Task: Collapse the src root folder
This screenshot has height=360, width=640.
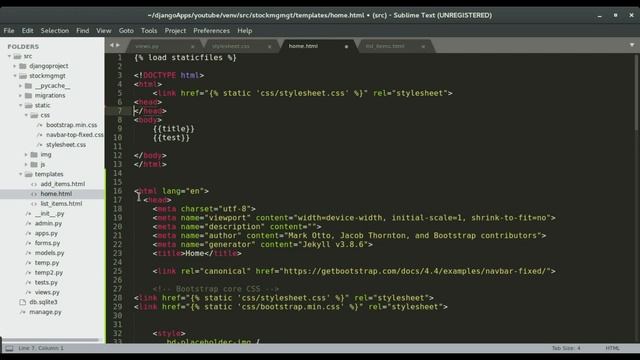Action: click(9, 56)
